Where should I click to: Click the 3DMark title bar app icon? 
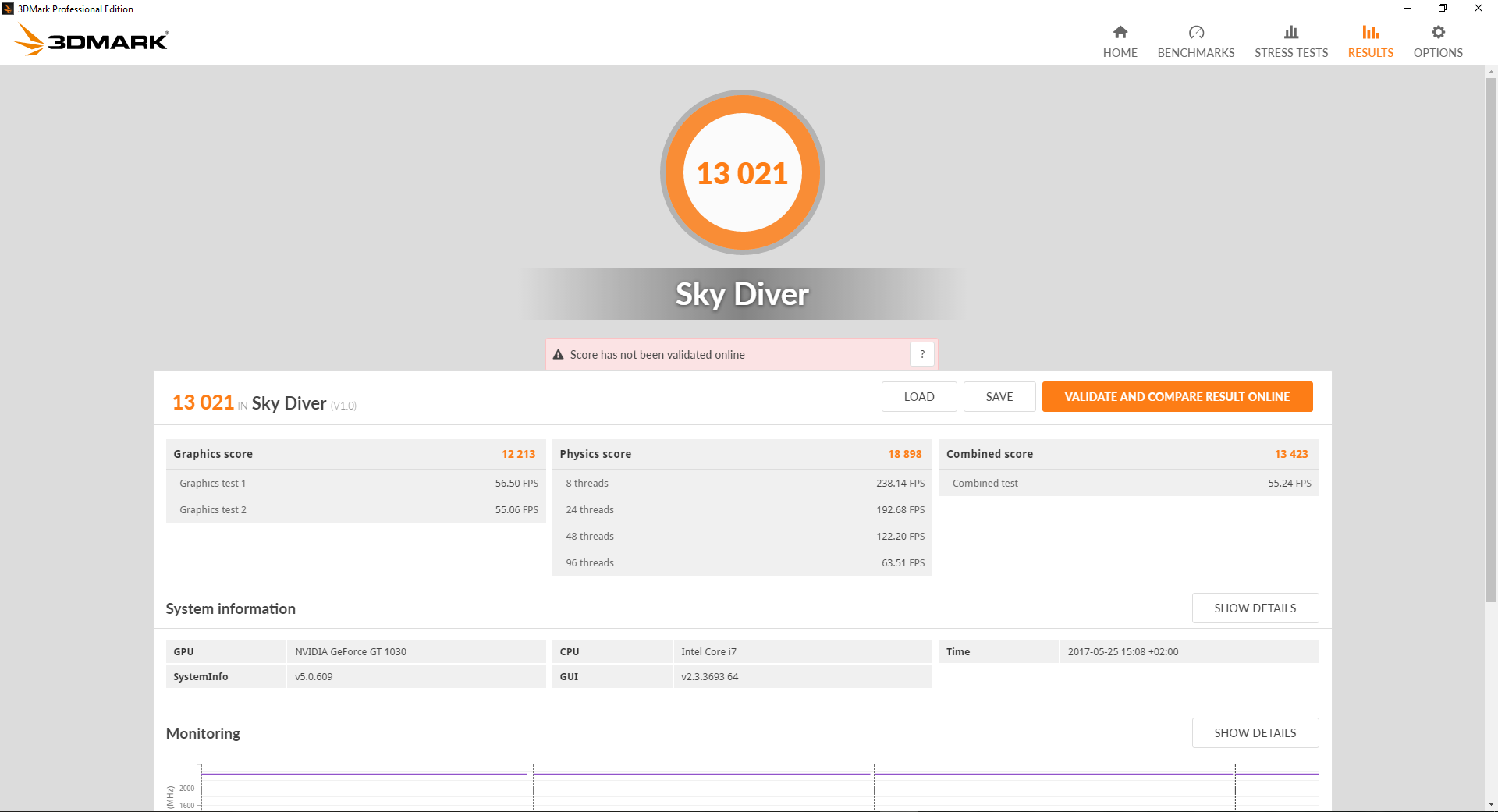coord(8,9)
